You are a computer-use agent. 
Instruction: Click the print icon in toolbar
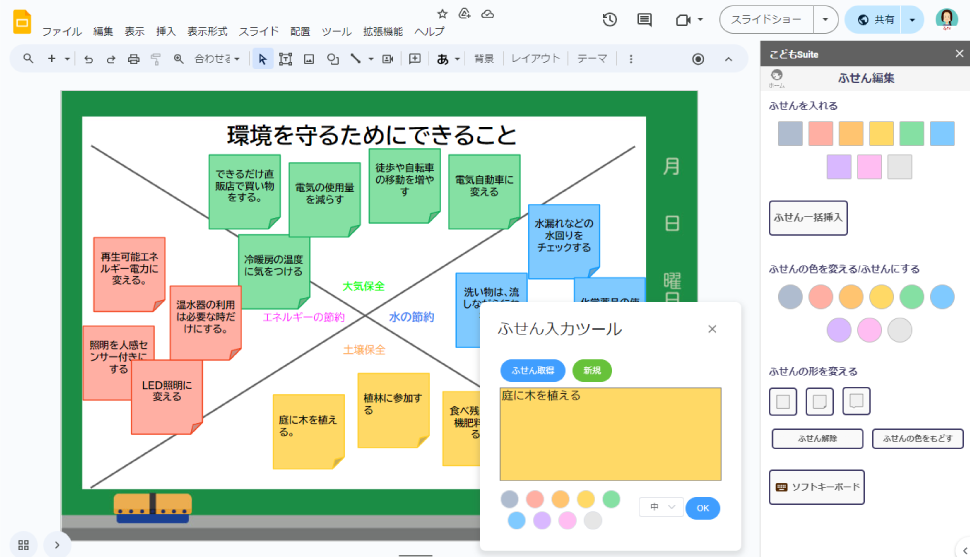[x=133, y=59]
